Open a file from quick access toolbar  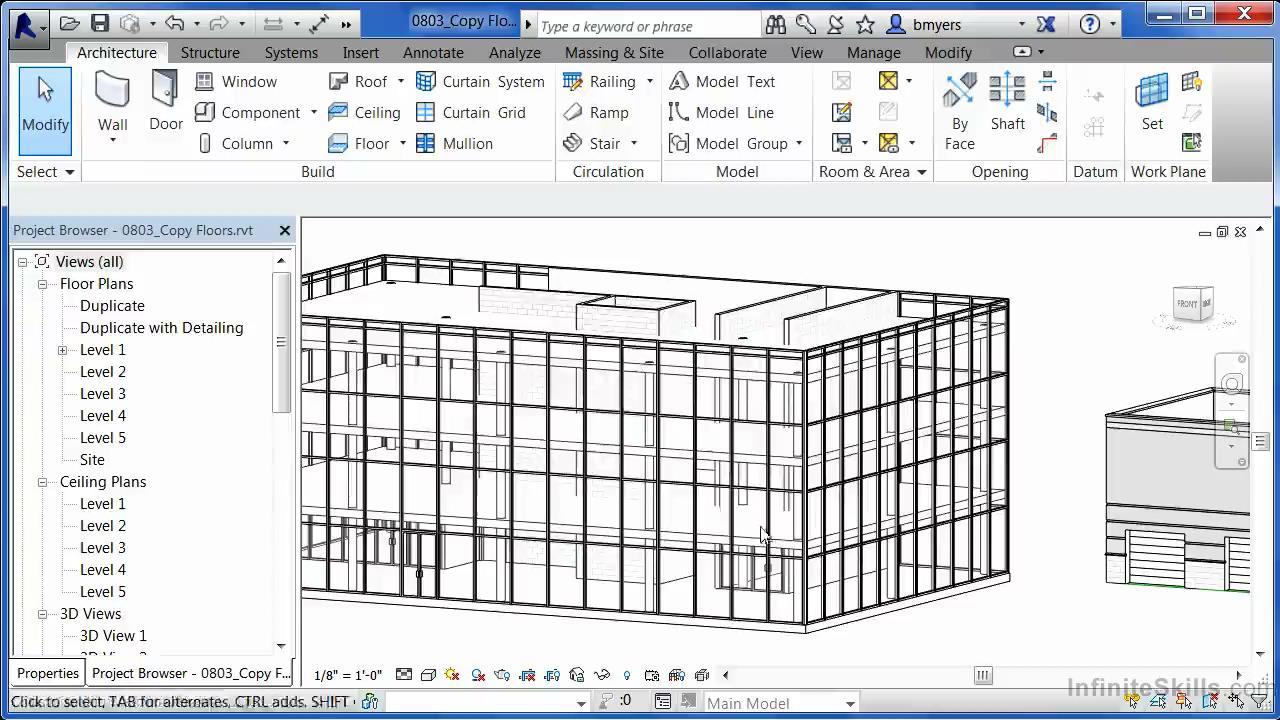[x=70, y=24]
